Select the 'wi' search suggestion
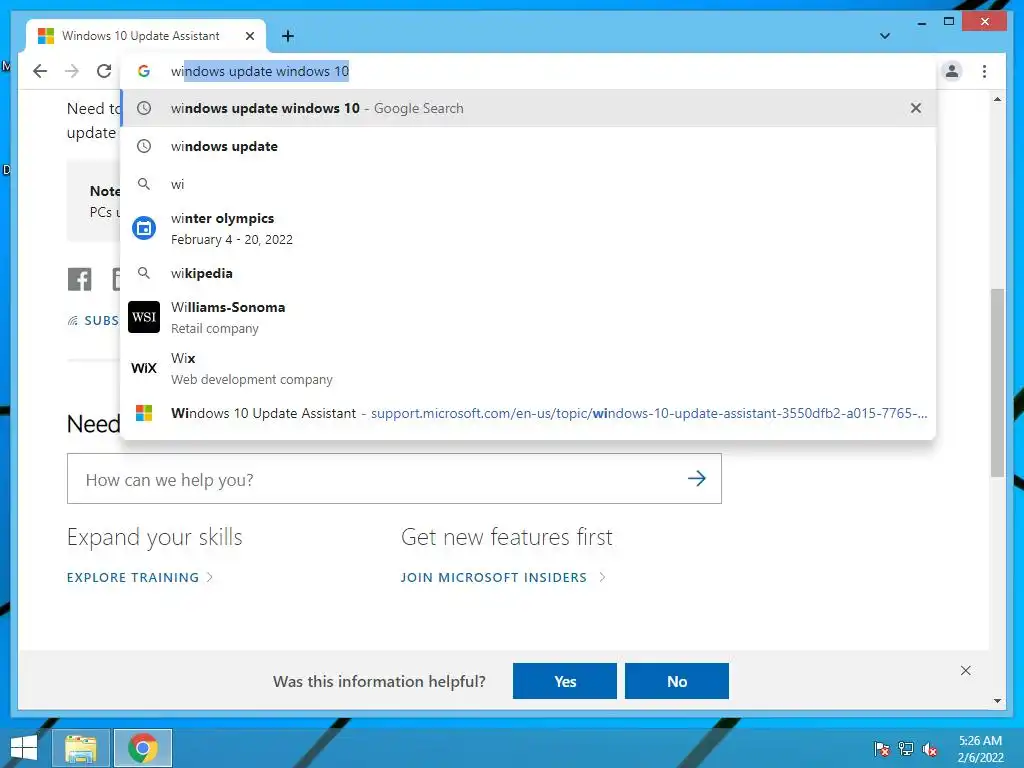The width and height of the screenshot is (1024, 768). tap(528, 184)
